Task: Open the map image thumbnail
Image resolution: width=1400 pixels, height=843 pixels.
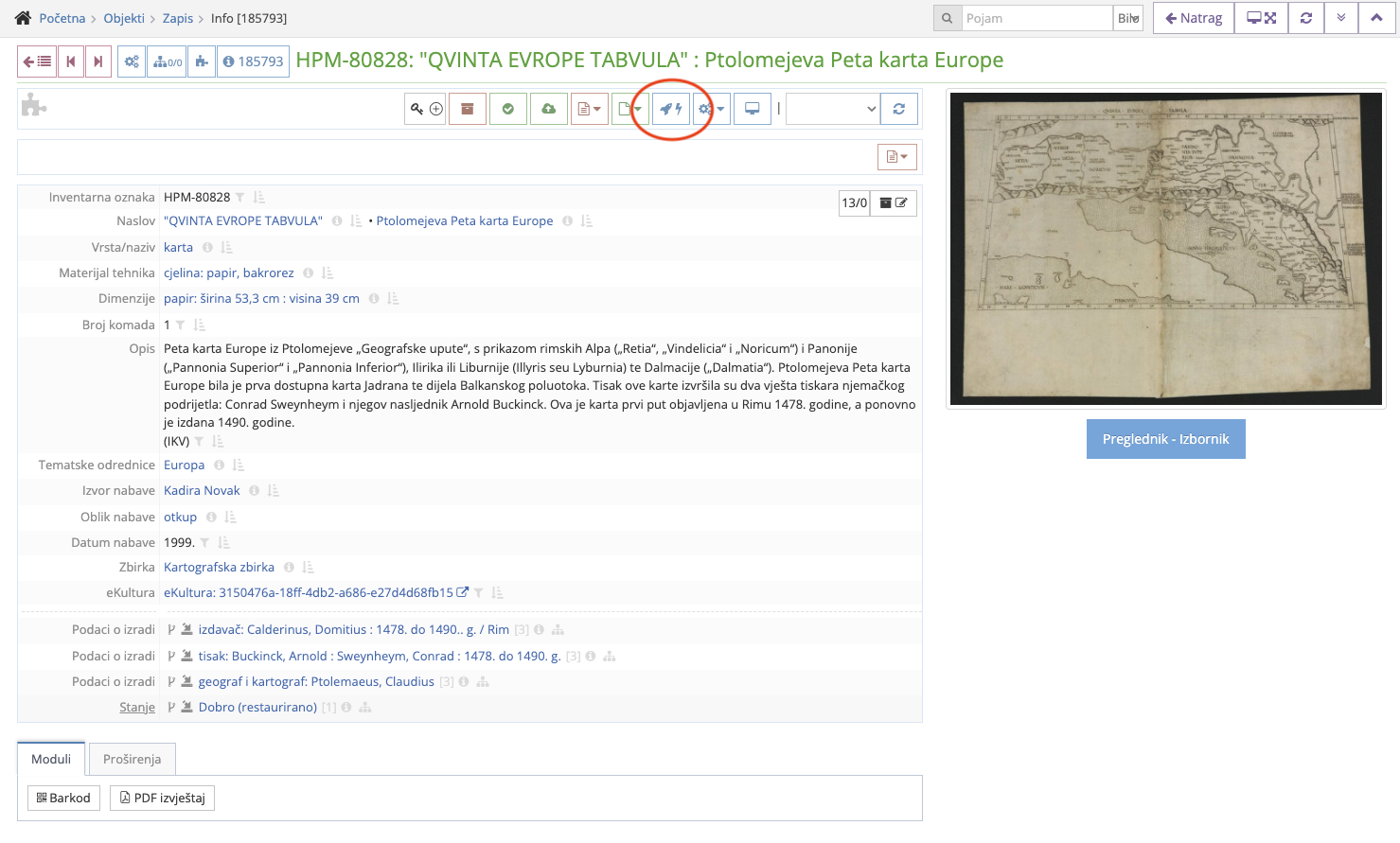Action: click(1166, 249)
